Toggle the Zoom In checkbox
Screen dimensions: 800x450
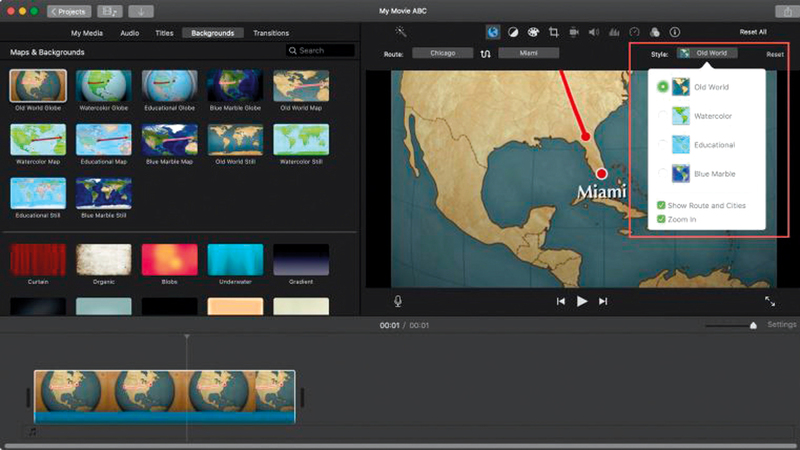pyautogui.click(x=661, y=218)
